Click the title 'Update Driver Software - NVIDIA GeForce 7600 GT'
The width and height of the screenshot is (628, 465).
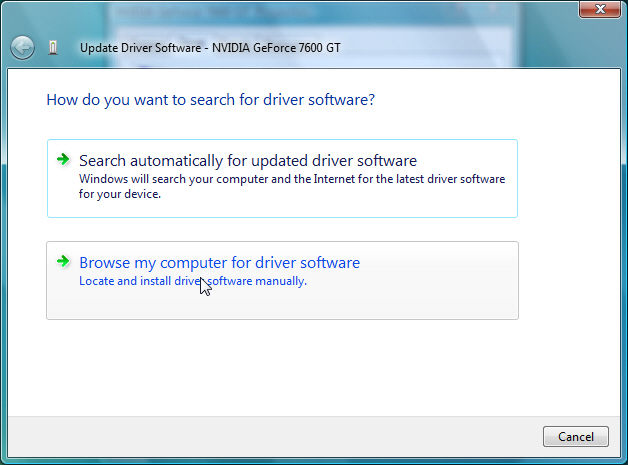click(x=210, y=48)
